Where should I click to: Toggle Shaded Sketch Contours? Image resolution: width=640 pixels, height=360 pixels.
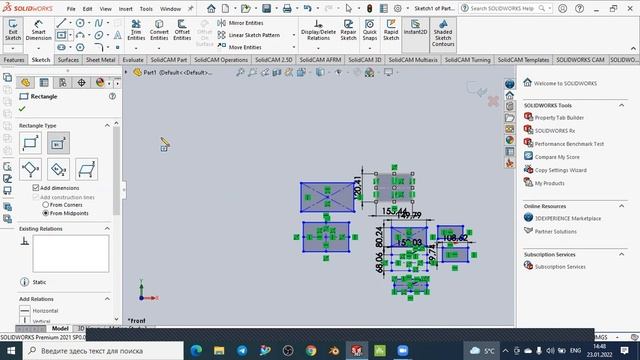pyautogui.click(x=443, y=33)
